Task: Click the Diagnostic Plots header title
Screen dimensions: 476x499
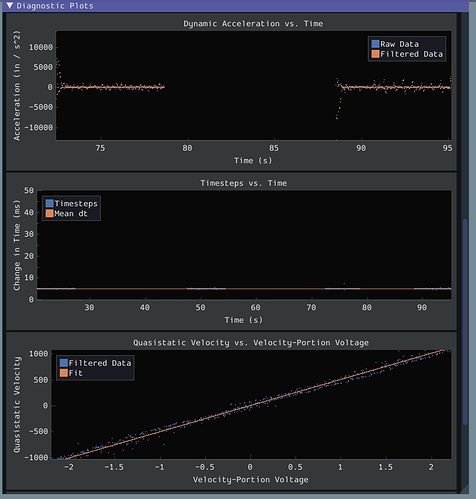Action: click(x=55, y=6)
